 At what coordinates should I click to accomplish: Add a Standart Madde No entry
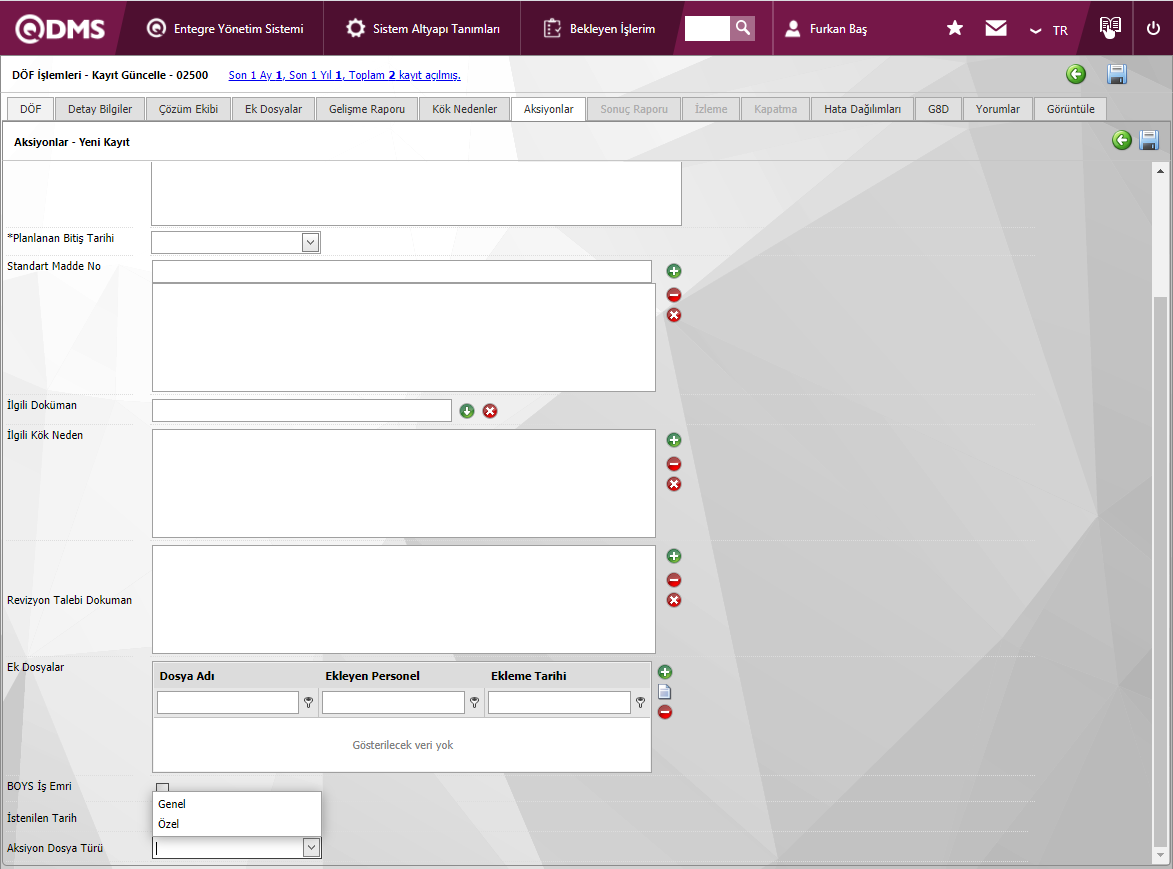(x=674, y=271)
